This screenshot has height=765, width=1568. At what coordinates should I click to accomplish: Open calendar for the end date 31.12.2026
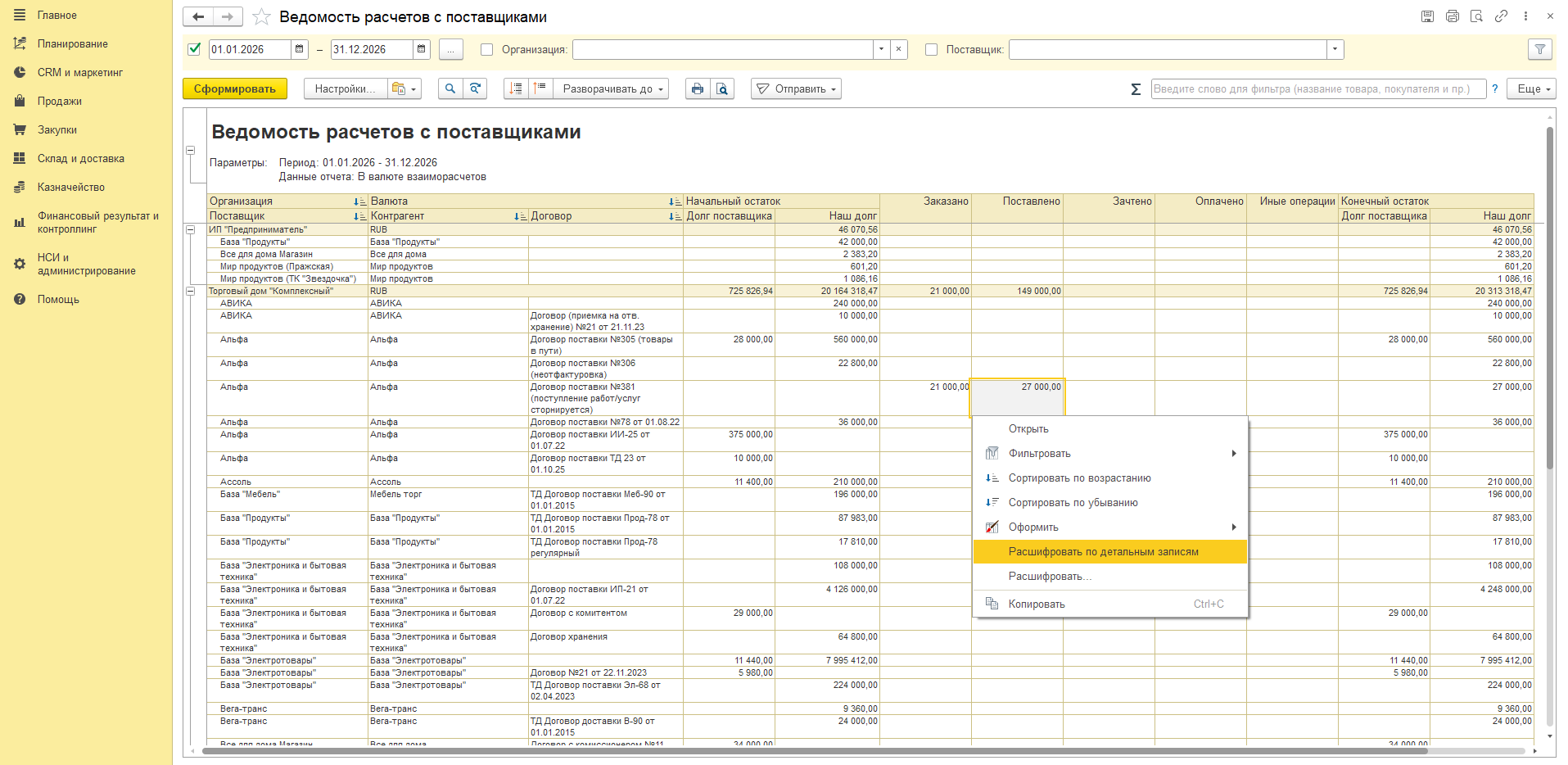[422, 49]
